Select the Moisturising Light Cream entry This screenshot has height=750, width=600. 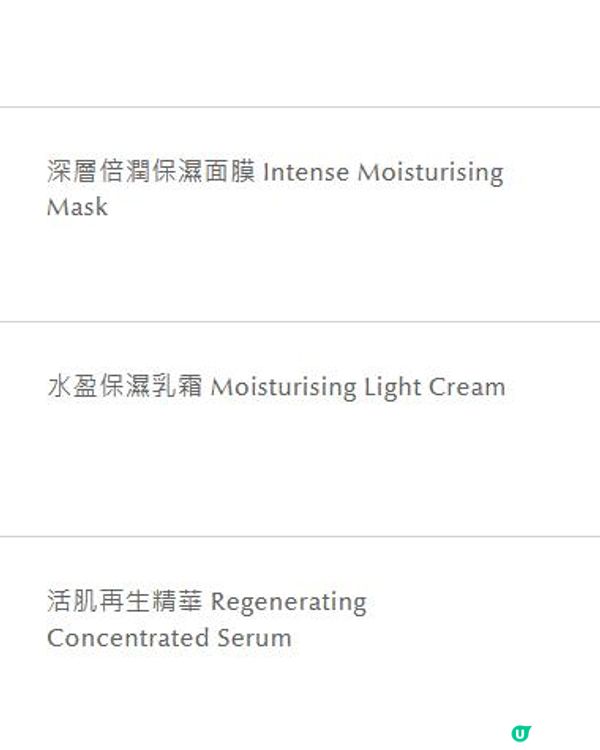276,386
